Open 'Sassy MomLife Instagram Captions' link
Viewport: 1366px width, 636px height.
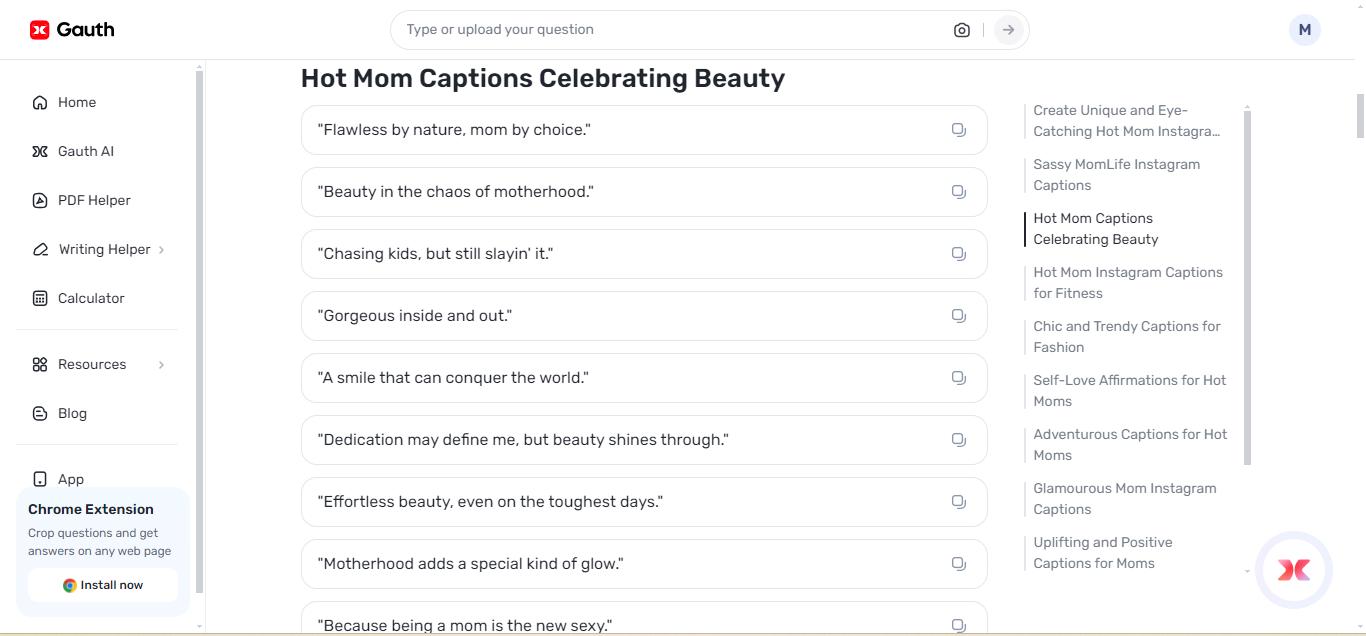click(1116, 174)
